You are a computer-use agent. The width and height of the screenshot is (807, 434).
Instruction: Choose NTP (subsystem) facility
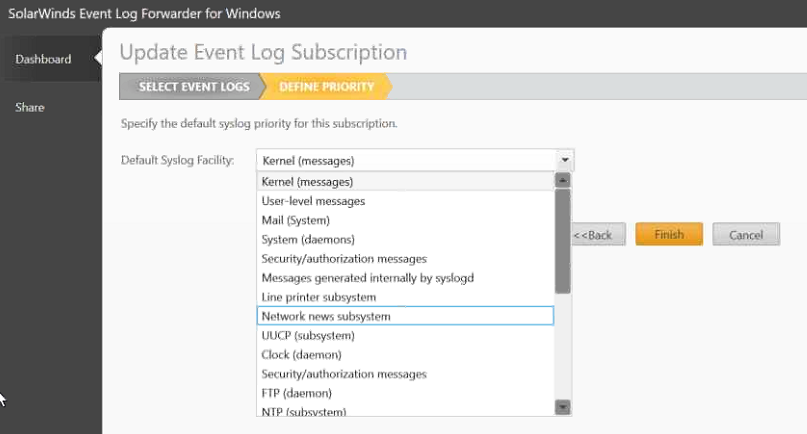[x=406, y=411]
